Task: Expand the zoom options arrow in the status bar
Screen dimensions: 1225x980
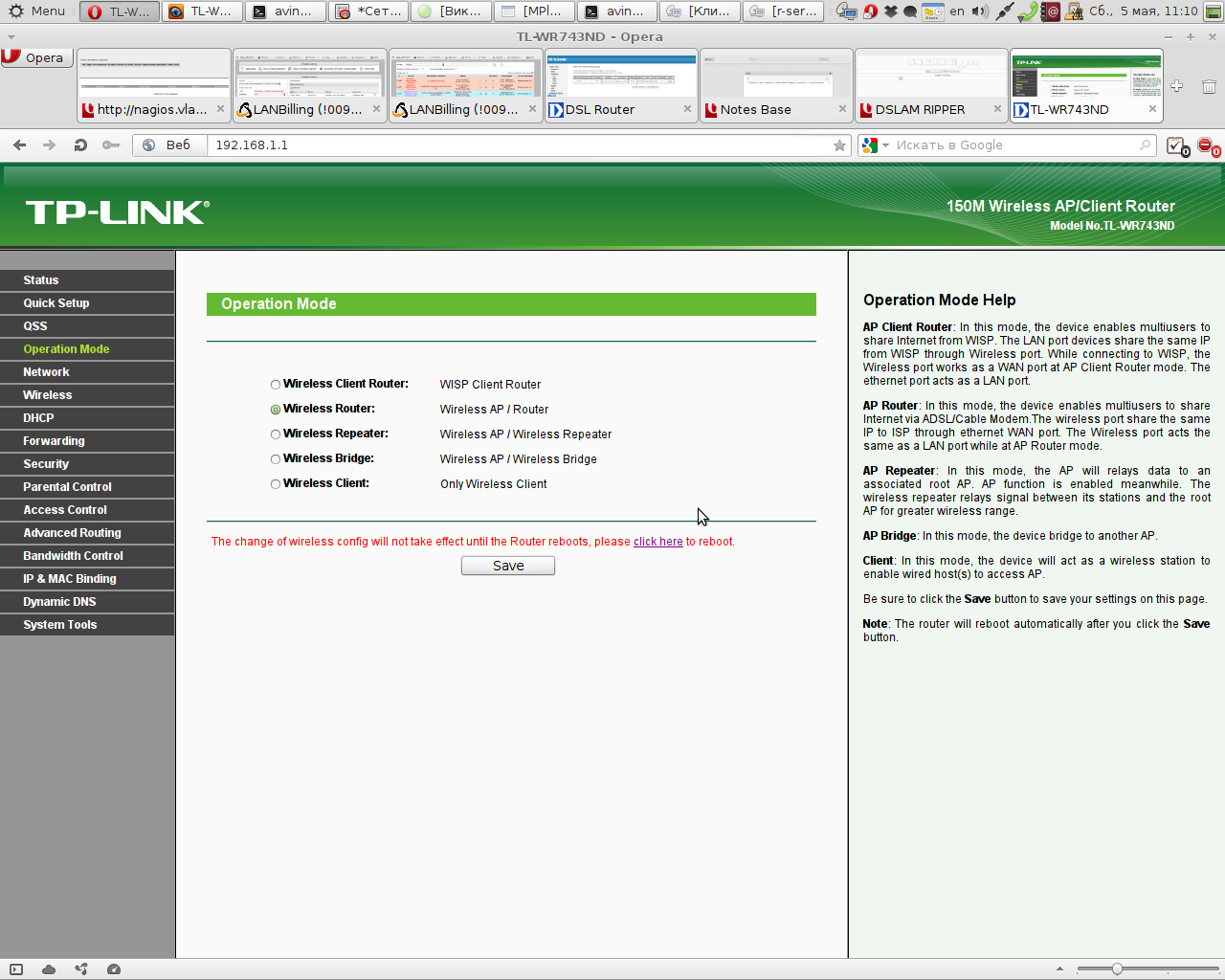Action: click(1059, 969)
